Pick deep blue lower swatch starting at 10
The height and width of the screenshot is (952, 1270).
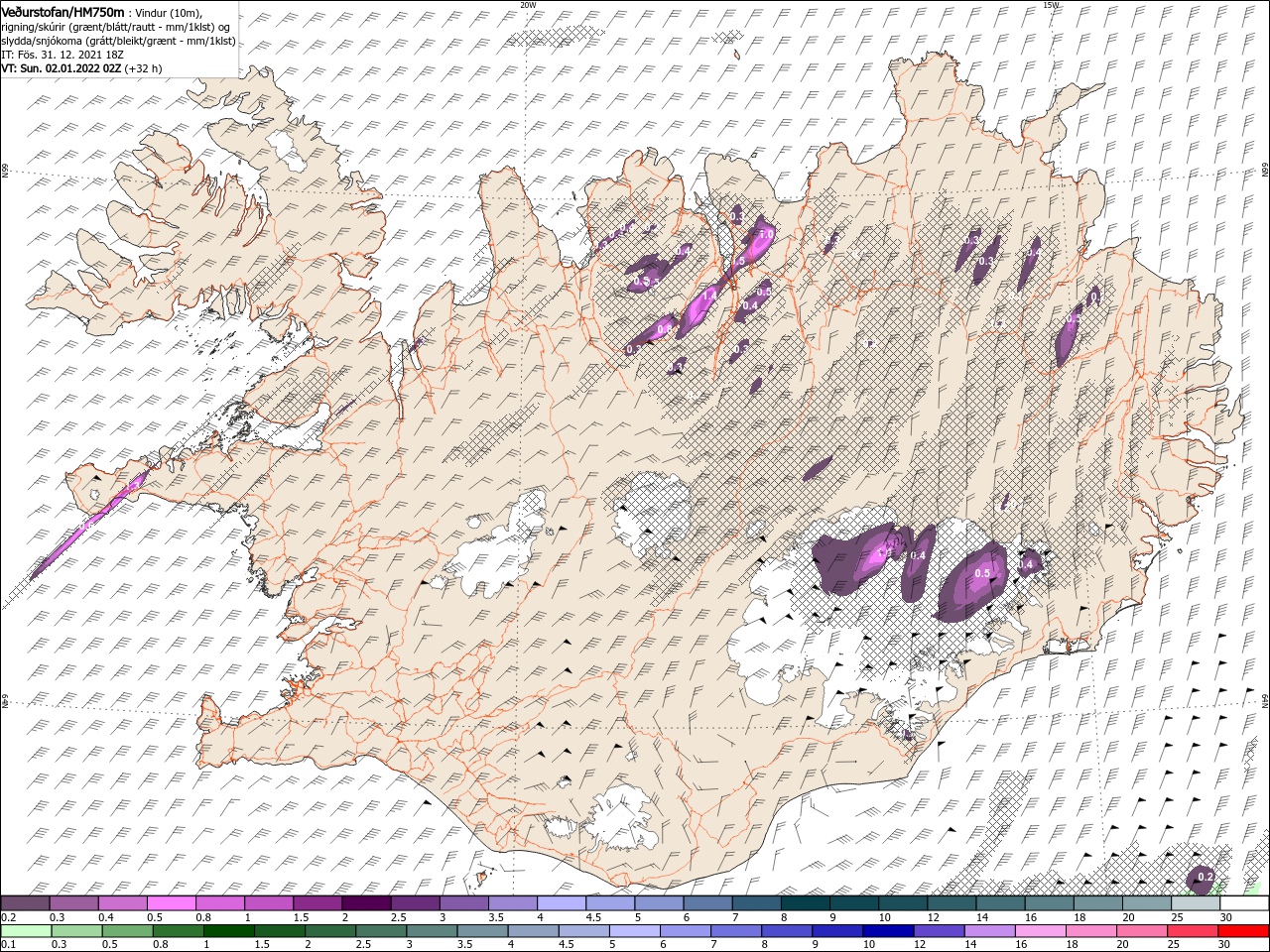888,931
